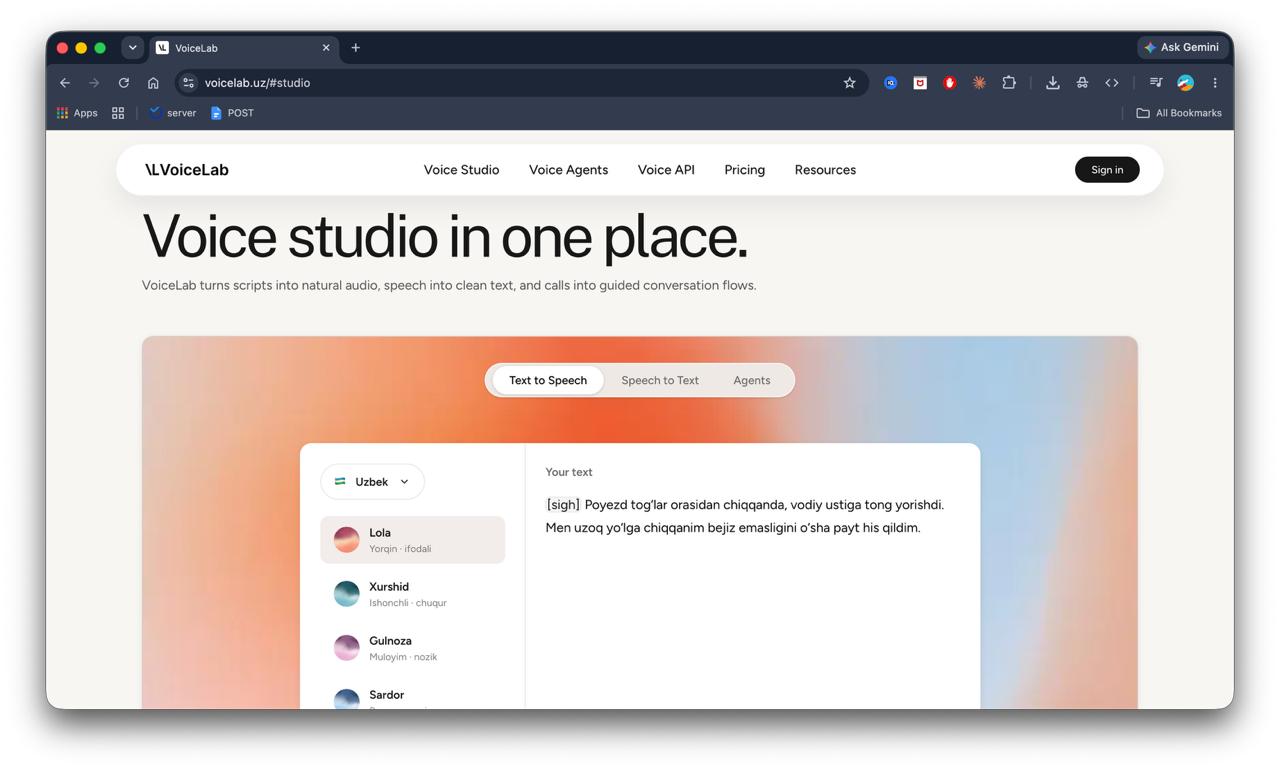Image resolution: width=1280 pixels, height=770 pixels.
Task: Click the Sign in button
Action: click(1107, 170)
